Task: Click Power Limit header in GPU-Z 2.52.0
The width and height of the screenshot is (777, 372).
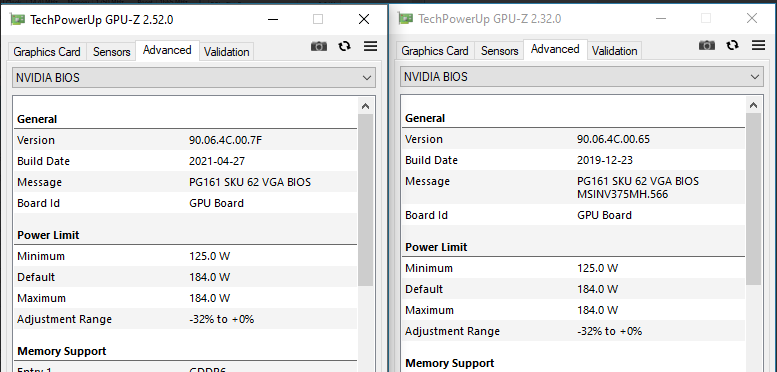Action: [48, 235]
